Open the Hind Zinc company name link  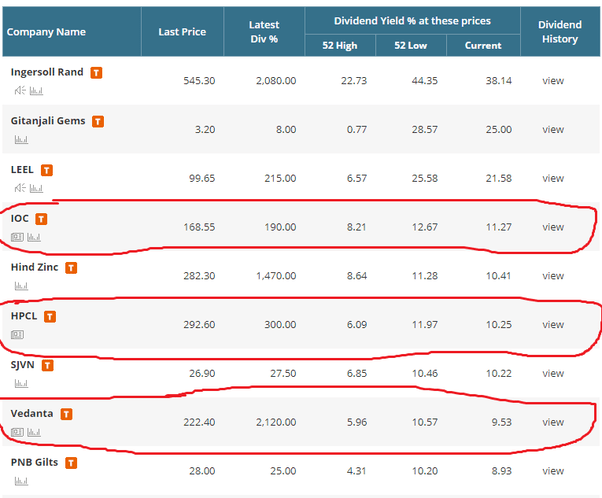click(35, 267)
